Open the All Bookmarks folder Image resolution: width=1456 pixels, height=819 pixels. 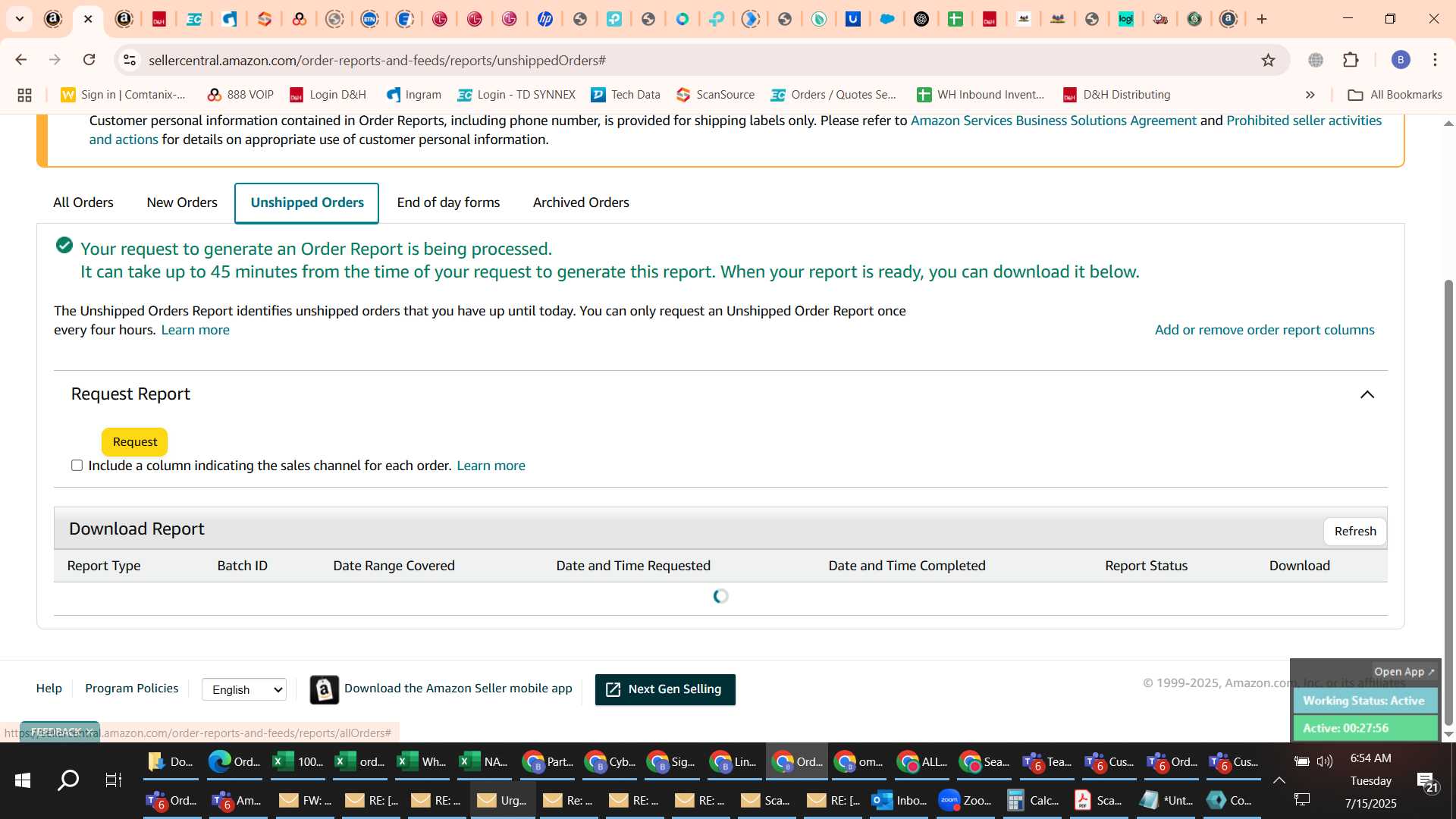(x=1395, y=95)
